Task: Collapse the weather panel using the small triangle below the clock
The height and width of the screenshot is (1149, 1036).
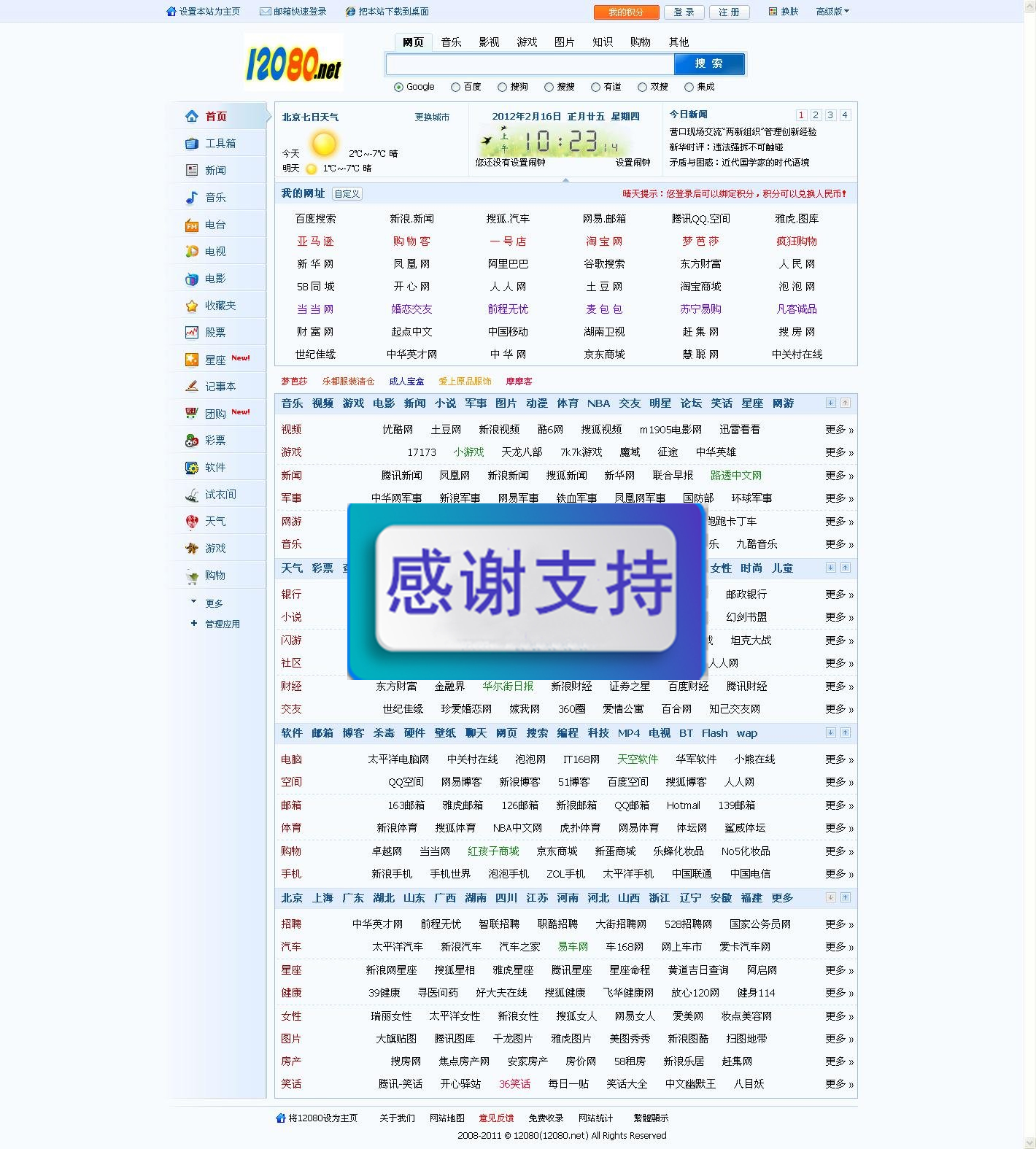Action: 565,179
